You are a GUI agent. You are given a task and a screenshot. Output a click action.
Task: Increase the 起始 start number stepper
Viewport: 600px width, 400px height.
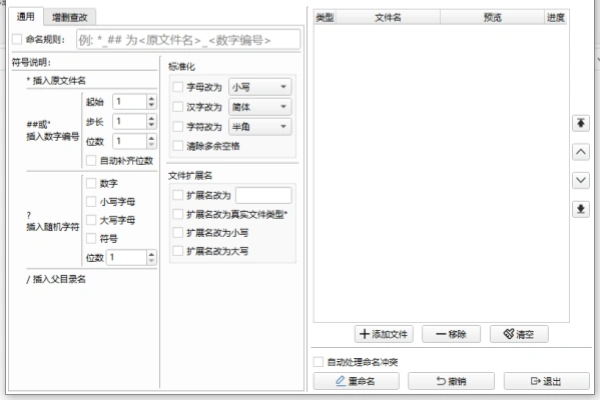(151, 97)
